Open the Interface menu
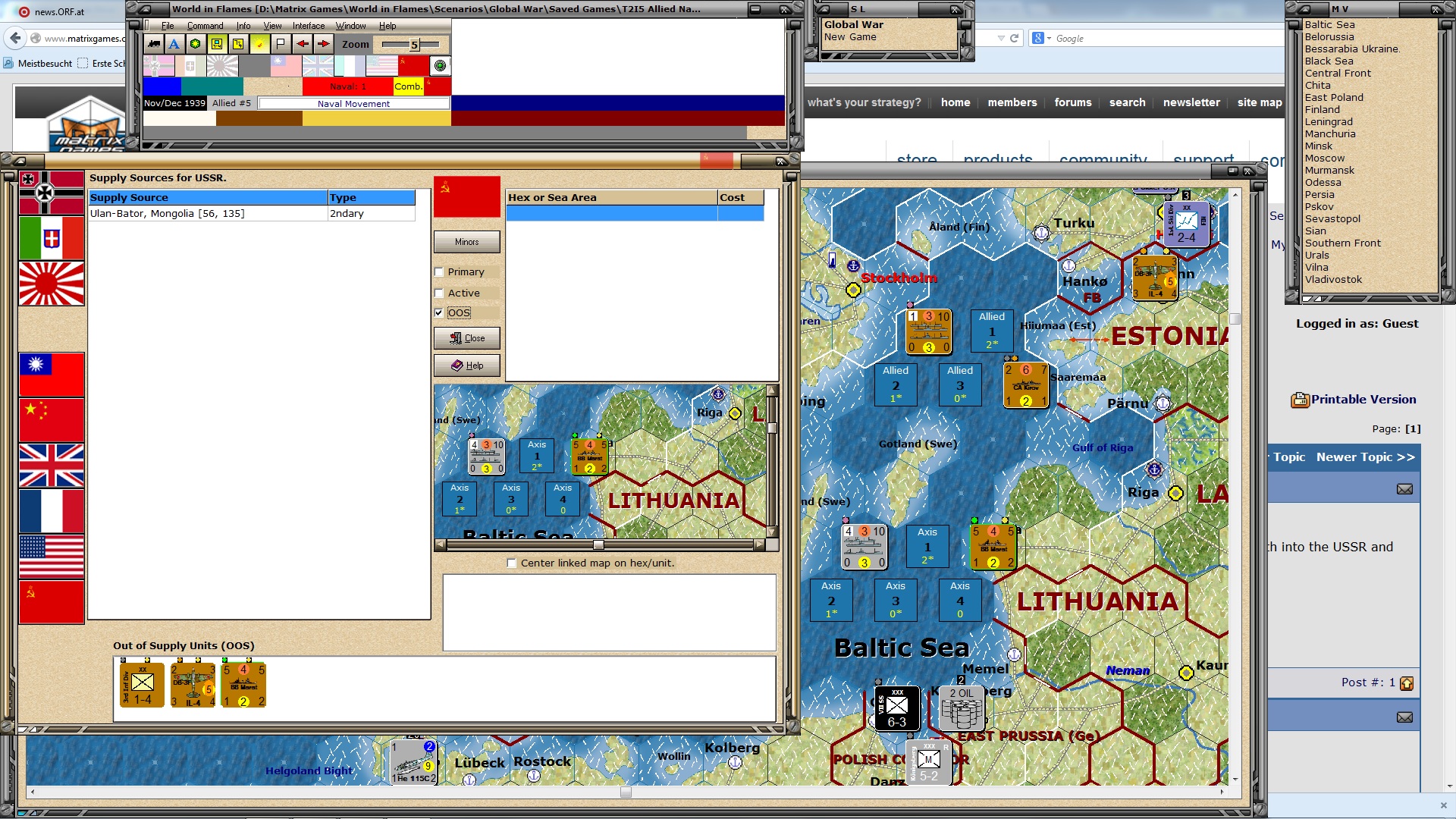The image size is (1456, 819). coord(308,26)
